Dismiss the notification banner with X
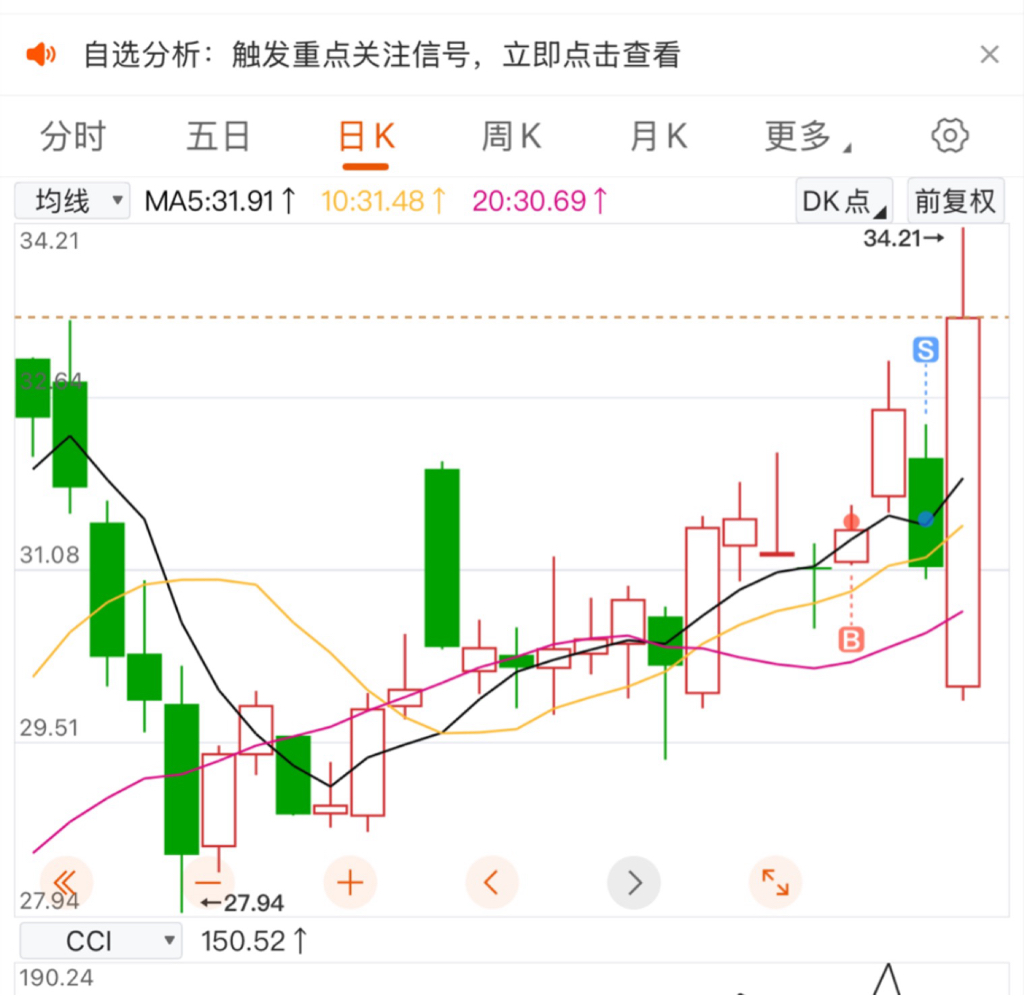The image size is (1024, 996). click(x=990, y=54)
